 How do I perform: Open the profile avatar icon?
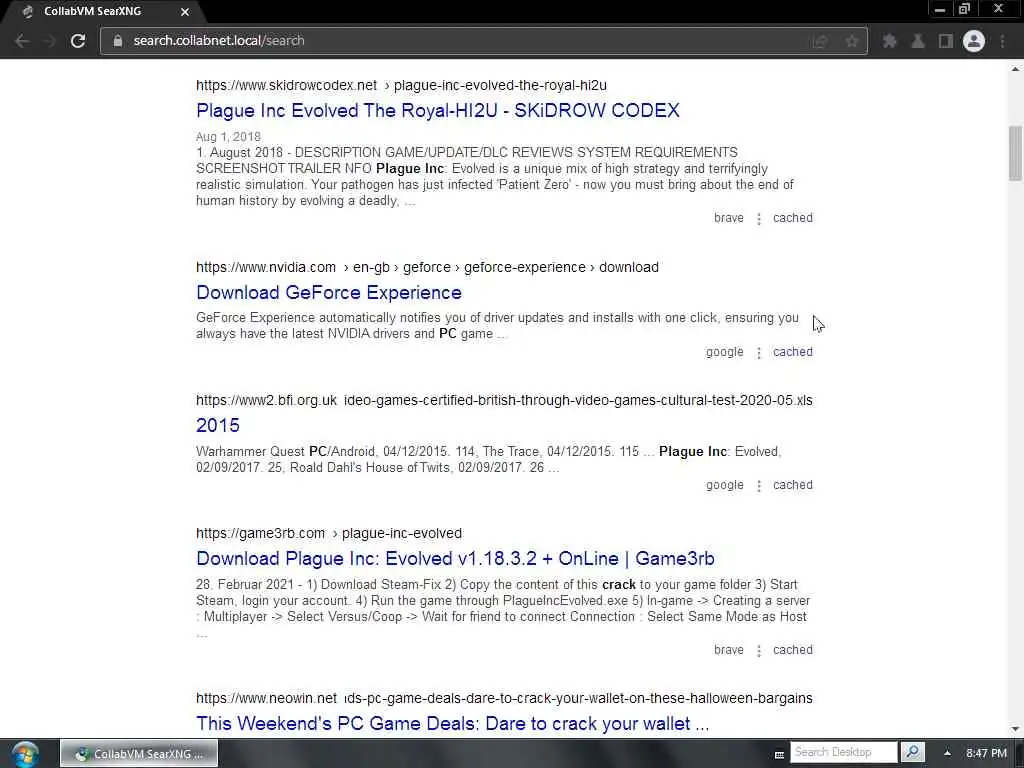coord(974,41)
